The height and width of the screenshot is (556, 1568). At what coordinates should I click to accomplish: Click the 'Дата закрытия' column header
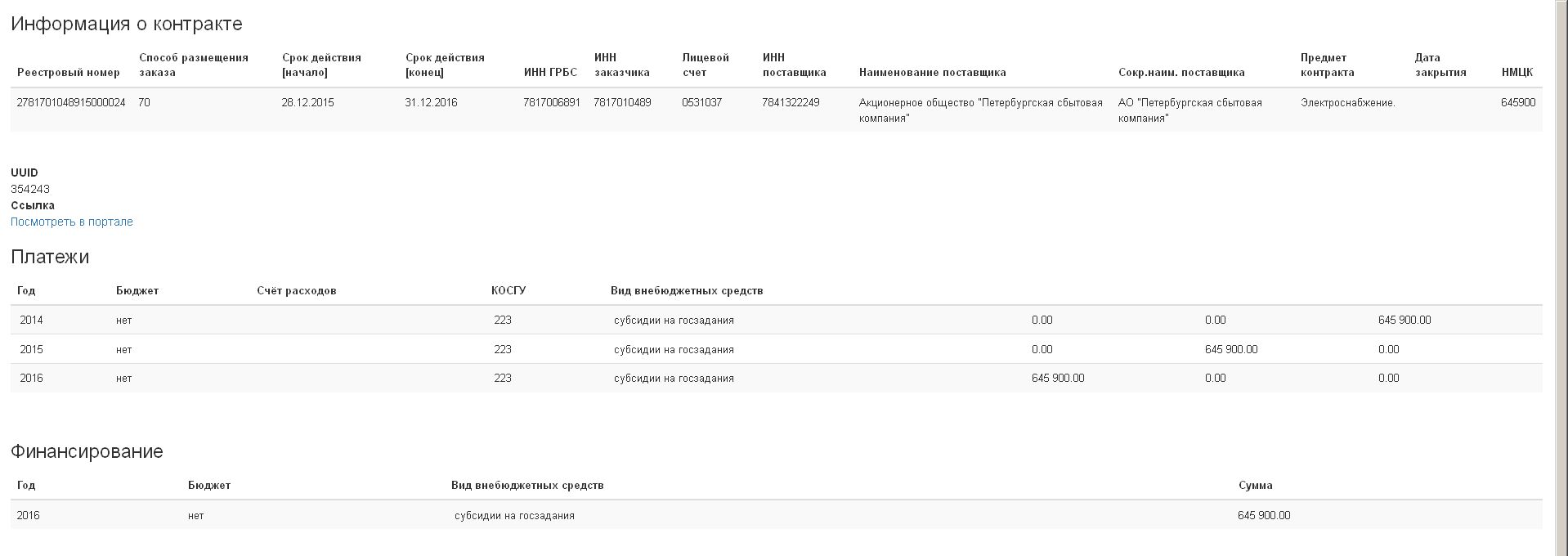[x=1440, y=65]
